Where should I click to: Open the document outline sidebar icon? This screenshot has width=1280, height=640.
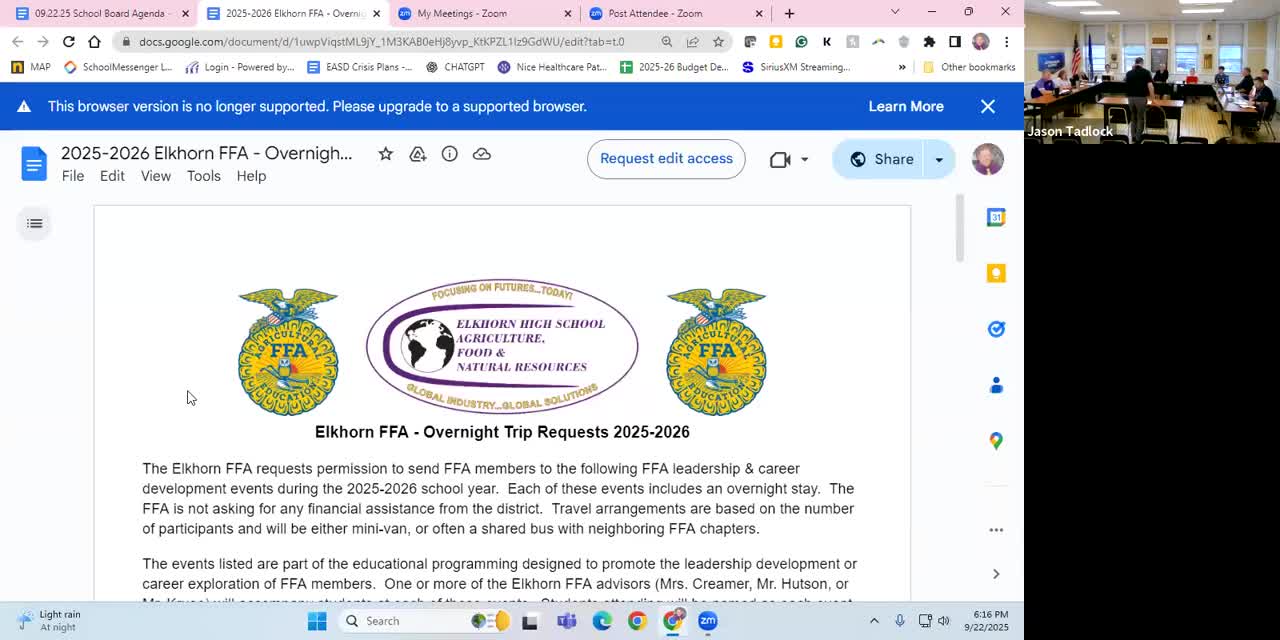(x=35, y=223)
